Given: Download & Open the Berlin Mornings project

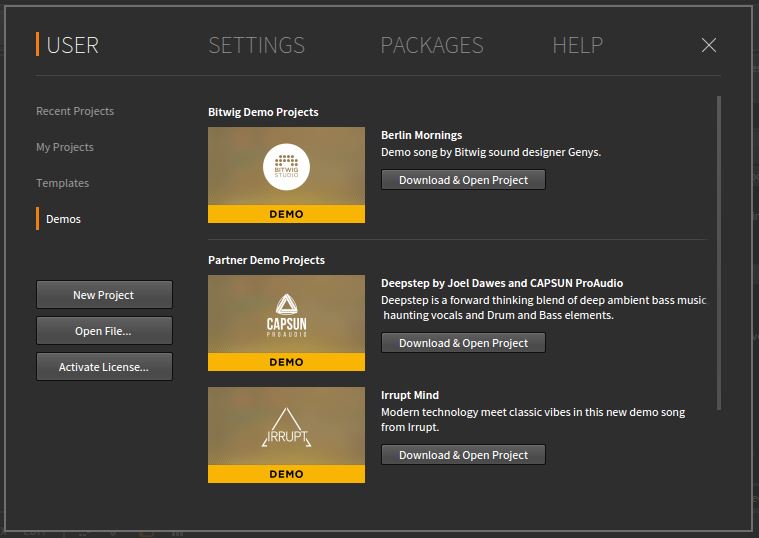Looking at the screenshot, I should 463,180.
